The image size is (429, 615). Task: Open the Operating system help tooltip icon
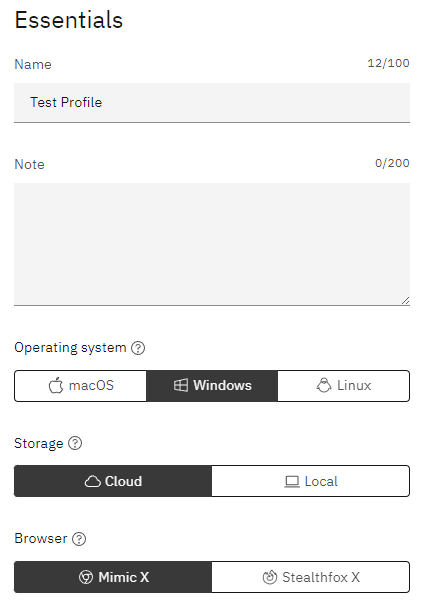coord(138,348)
